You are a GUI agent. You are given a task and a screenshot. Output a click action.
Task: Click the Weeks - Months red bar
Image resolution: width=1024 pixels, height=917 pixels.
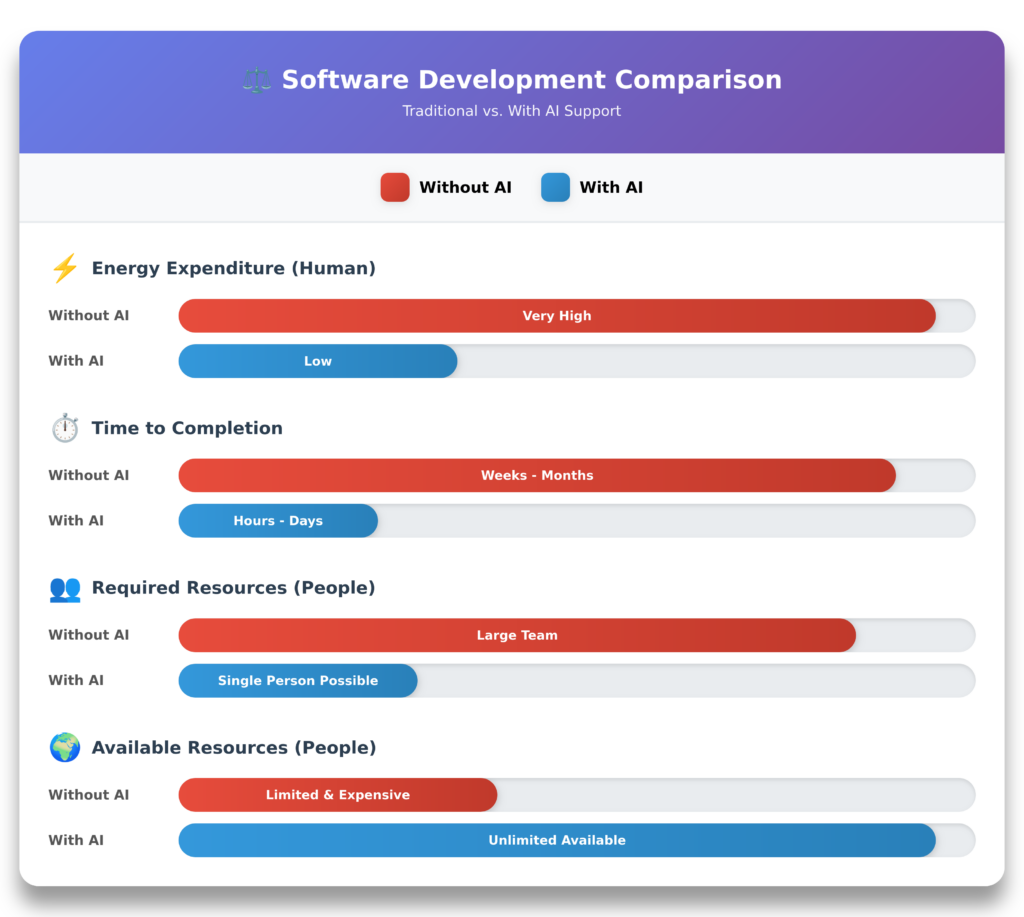(x=537, y=475)
